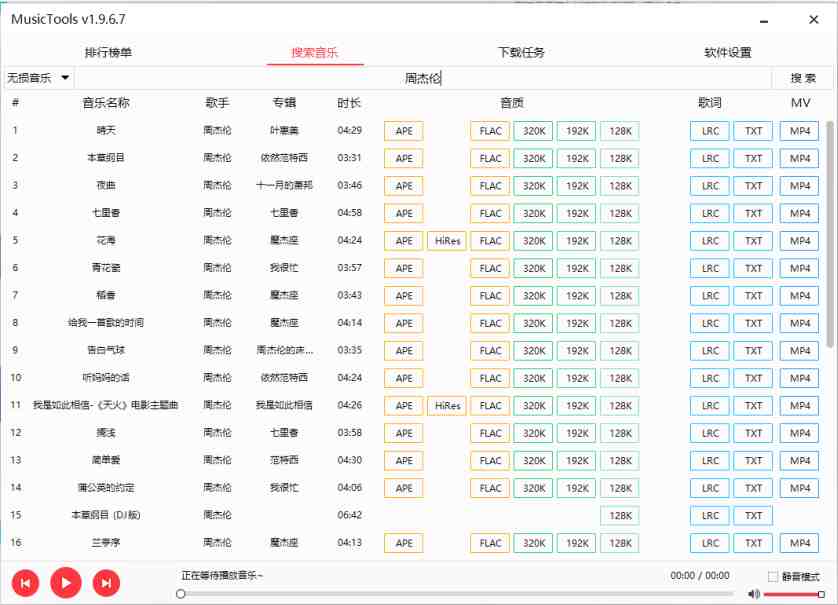Get LRC lyrics for 夜曲
This screenshot has width=838, height=605.
pos(709,185)
